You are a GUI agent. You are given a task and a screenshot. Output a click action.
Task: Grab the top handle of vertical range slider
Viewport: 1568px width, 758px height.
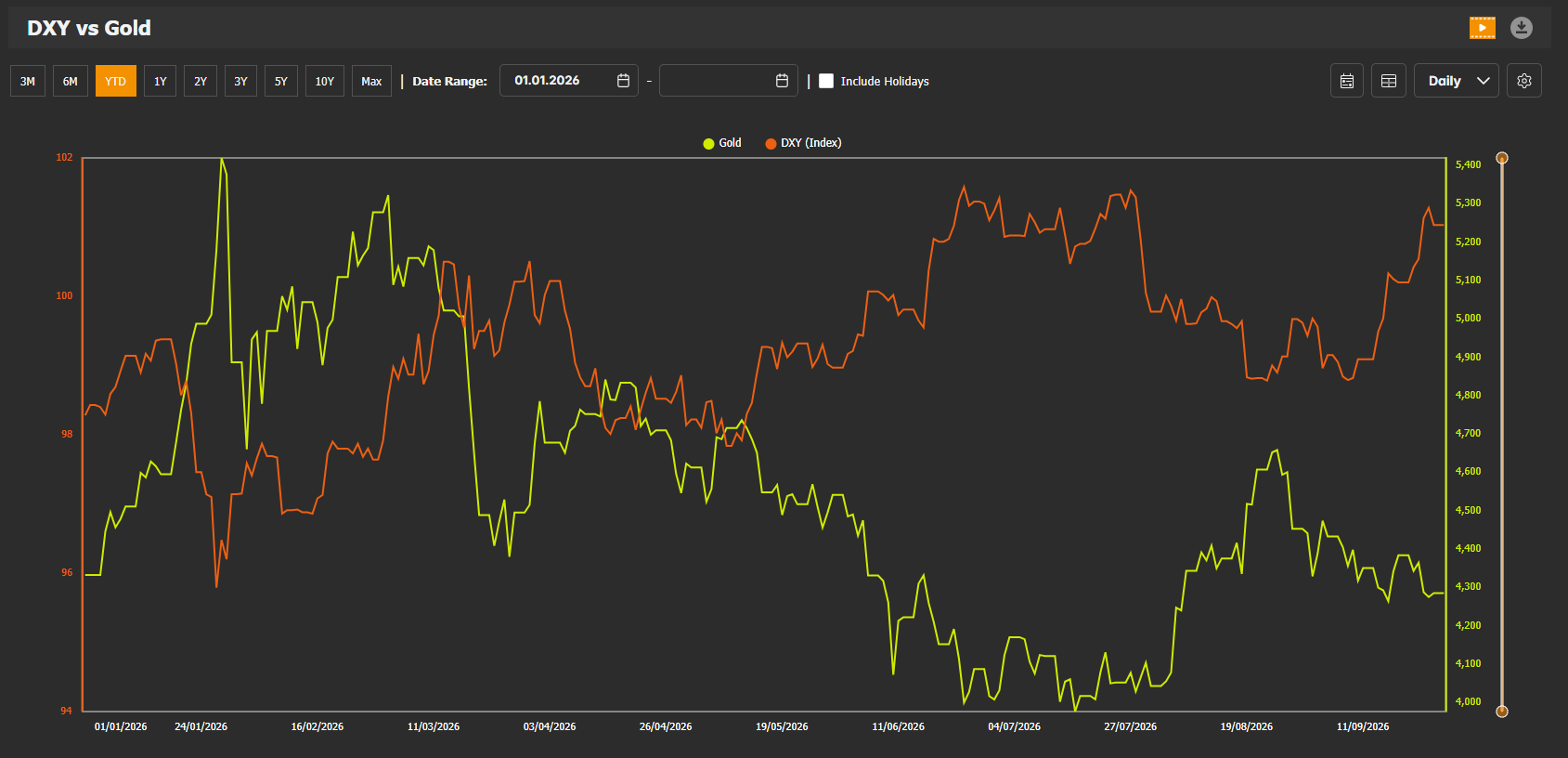pos(1502,158)
